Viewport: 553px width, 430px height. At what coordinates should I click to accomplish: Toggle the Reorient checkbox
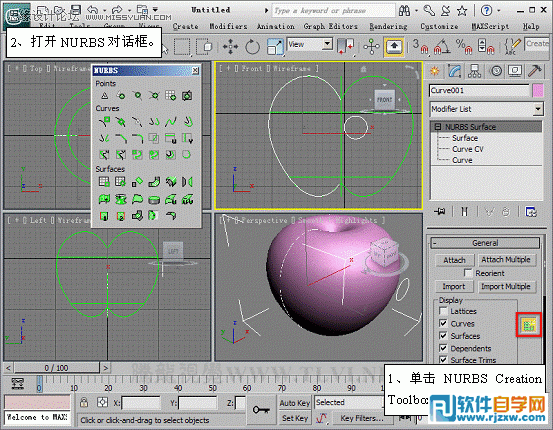click(x=468, y=273)
